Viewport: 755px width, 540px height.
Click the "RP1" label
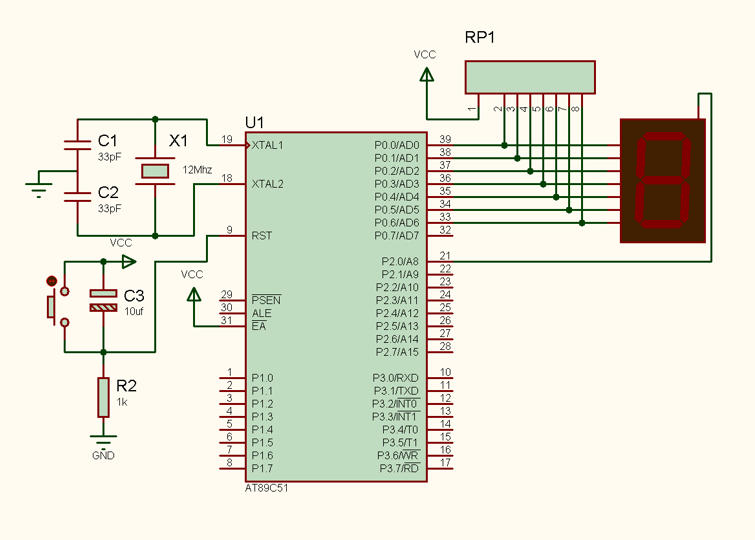tap(480, 38)
